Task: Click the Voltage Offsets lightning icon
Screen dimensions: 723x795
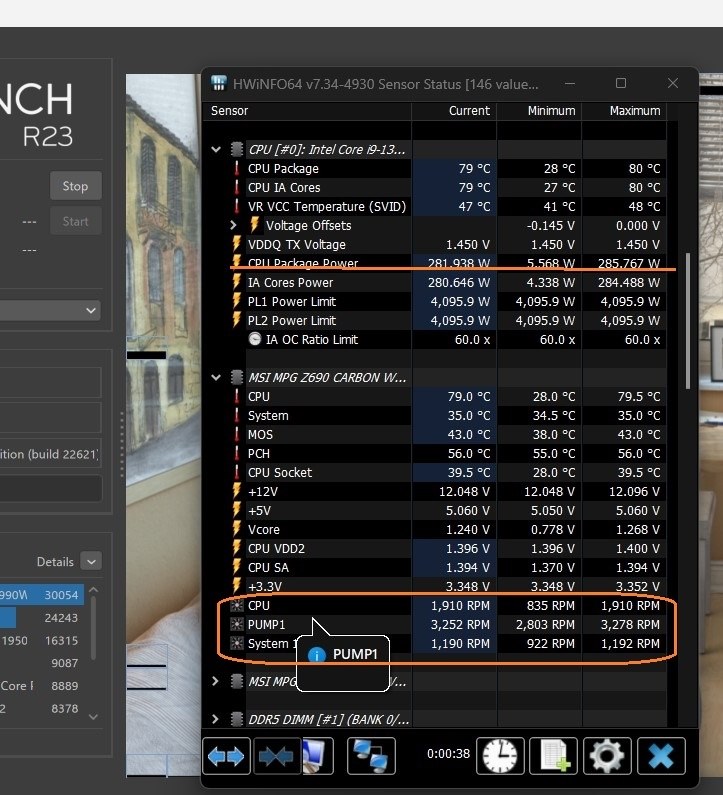Action: [255, 225]
